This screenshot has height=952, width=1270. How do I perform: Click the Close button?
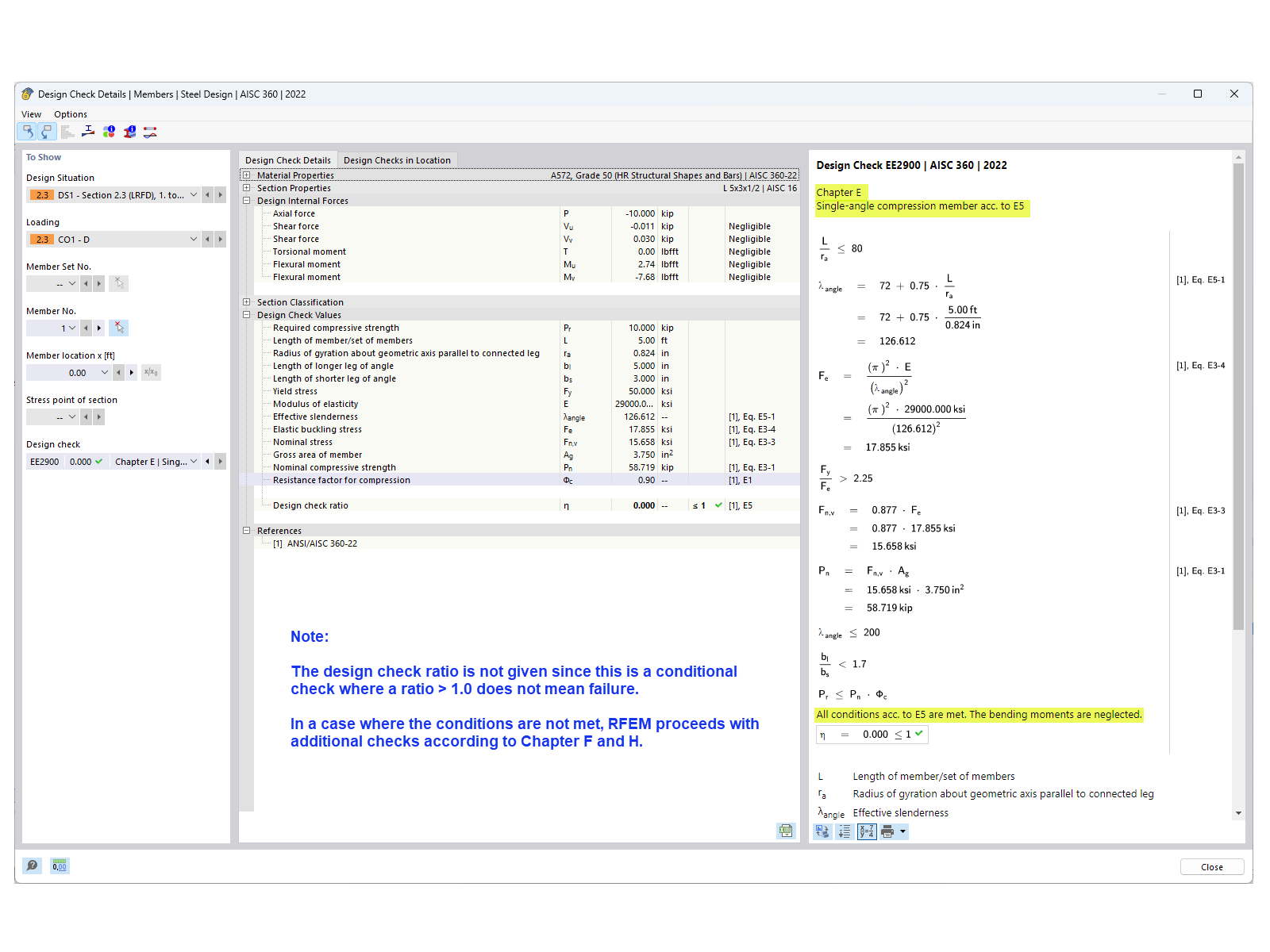pyautogui.click(x=1211, y=867)
